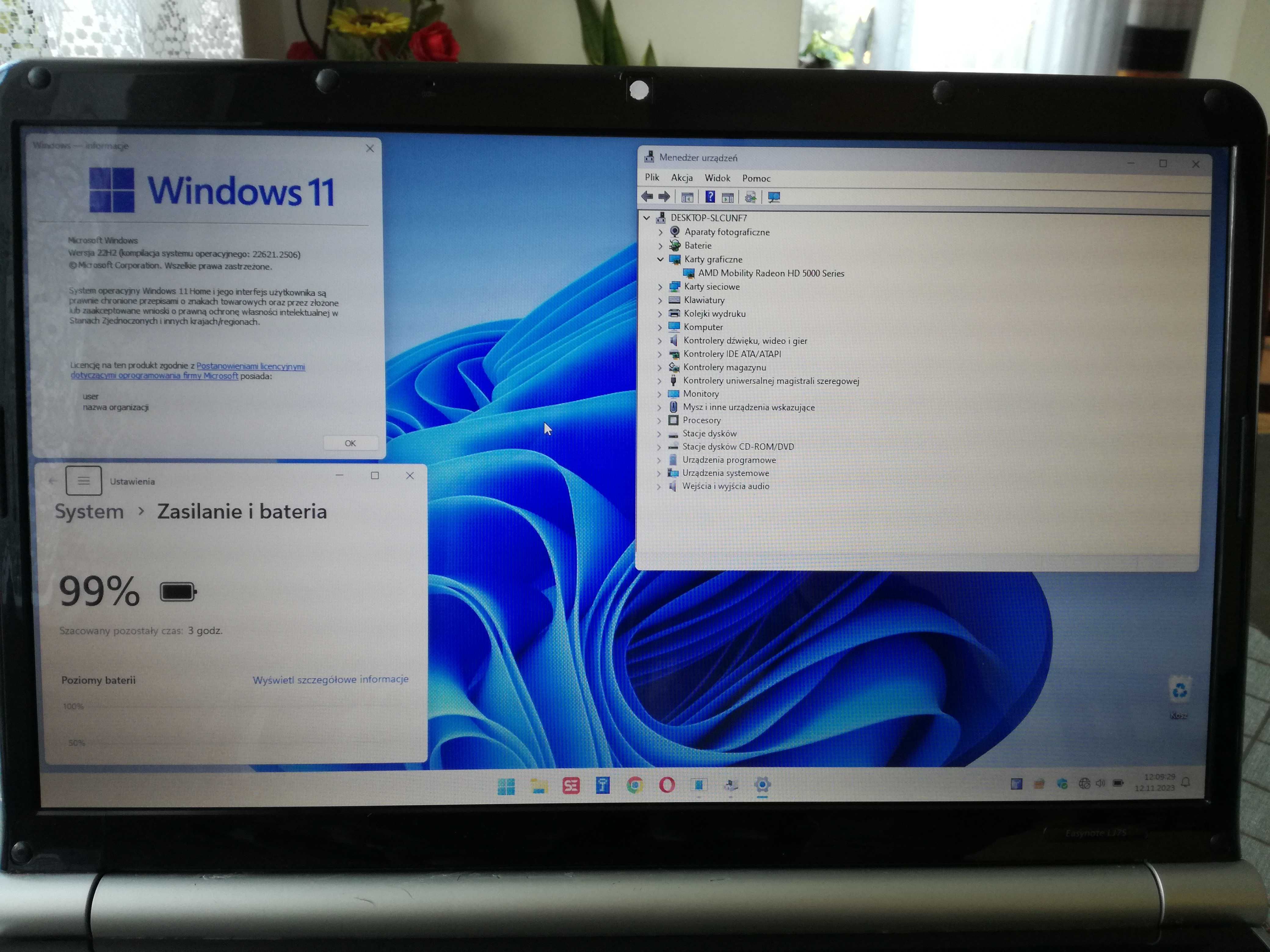
Task: Expand the Aparaty fotograficzne category
Action: (660, 233)
